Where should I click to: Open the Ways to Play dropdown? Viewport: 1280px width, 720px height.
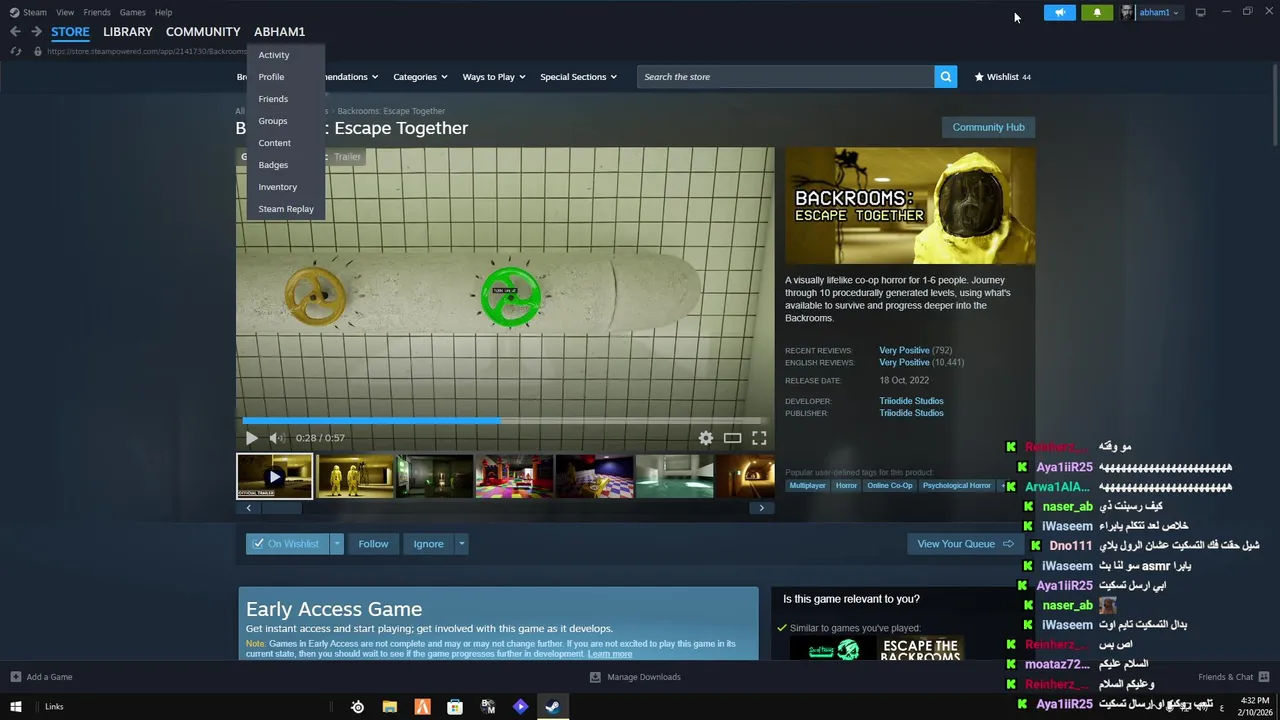pyautogui.click(x=494, y=77)
